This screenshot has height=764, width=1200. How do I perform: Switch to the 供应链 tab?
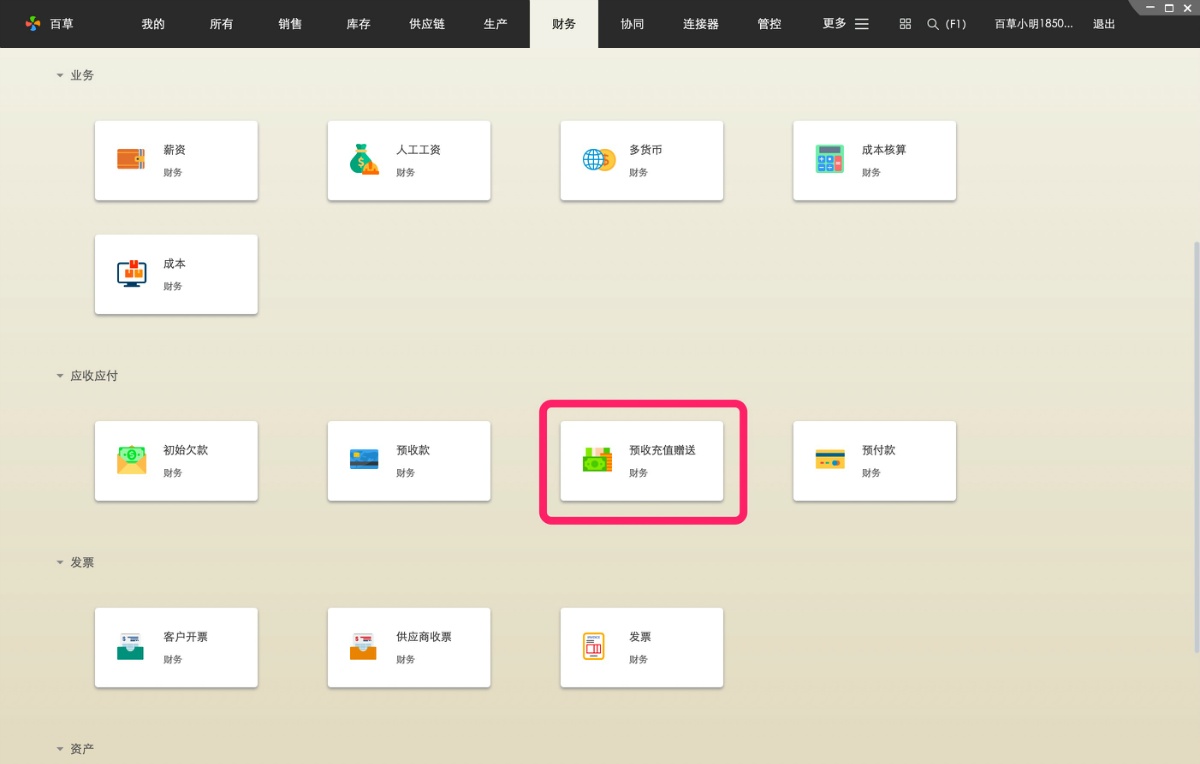[x=427, y=24]
